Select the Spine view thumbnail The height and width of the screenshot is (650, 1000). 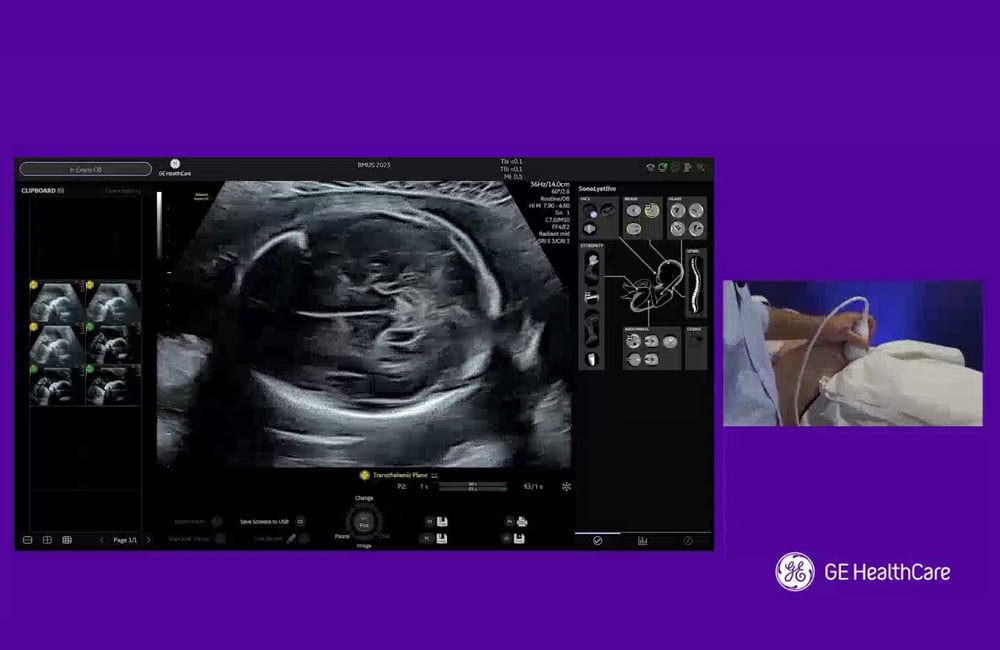pos(696,284)
